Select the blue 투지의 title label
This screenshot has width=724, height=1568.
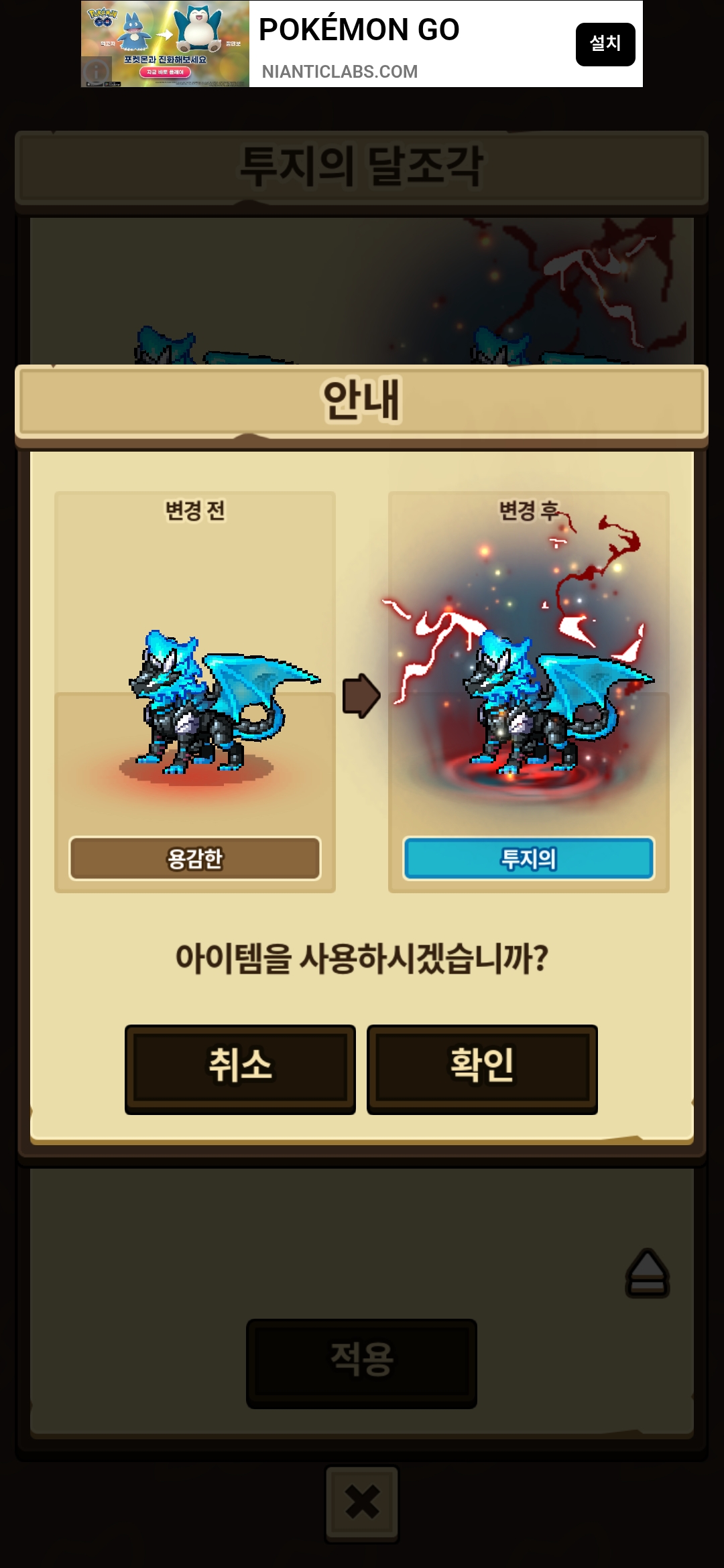[x=528, y=858]
